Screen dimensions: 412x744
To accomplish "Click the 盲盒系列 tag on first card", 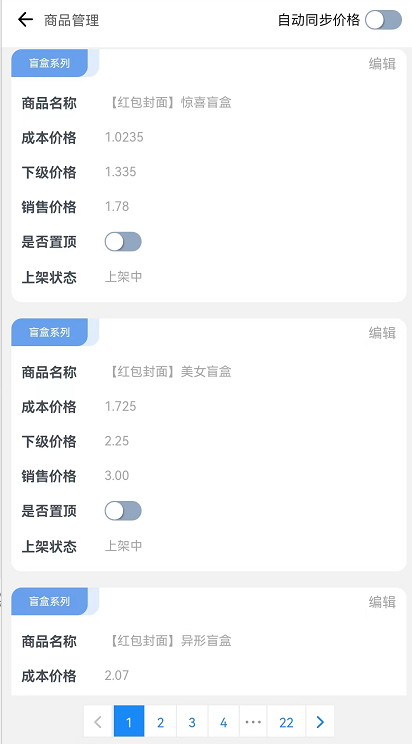I will pos(49,63).
